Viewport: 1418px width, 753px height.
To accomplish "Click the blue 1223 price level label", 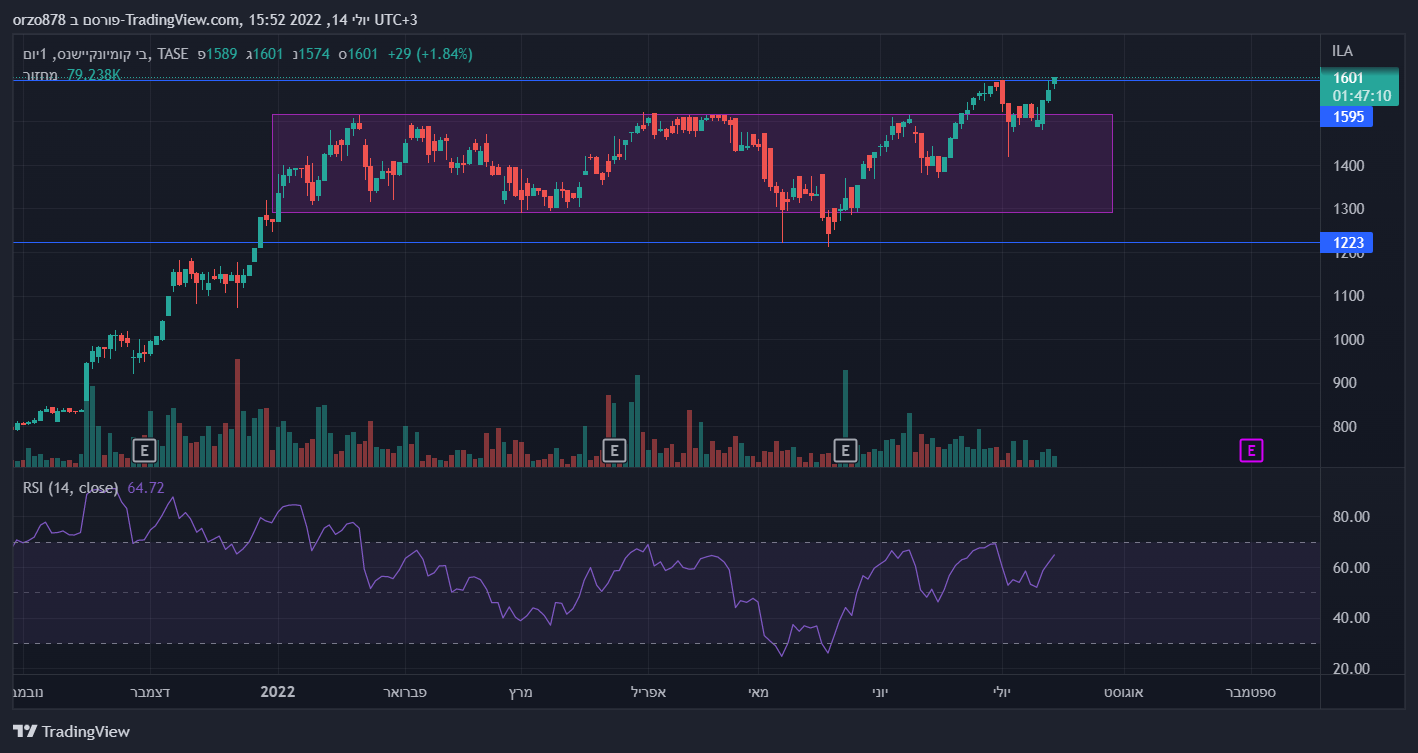I will coord(1346,242).
